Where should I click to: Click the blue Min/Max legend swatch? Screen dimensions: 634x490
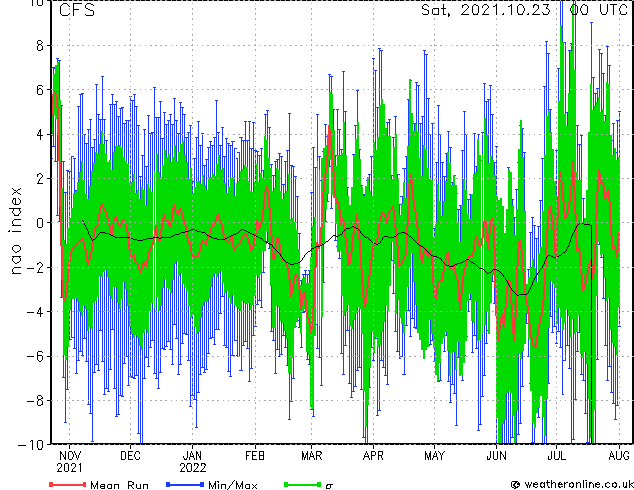[185, 484]
